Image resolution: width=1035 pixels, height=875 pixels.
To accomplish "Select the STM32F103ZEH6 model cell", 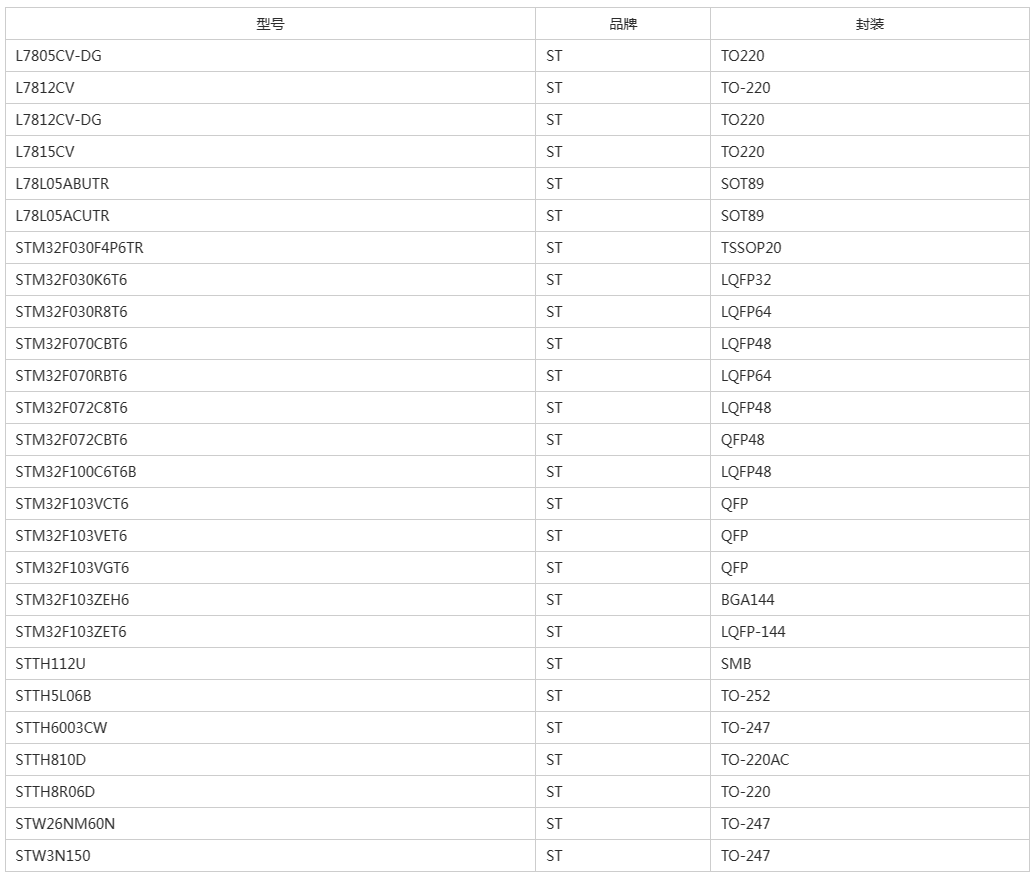I will (x=270, y=600).
